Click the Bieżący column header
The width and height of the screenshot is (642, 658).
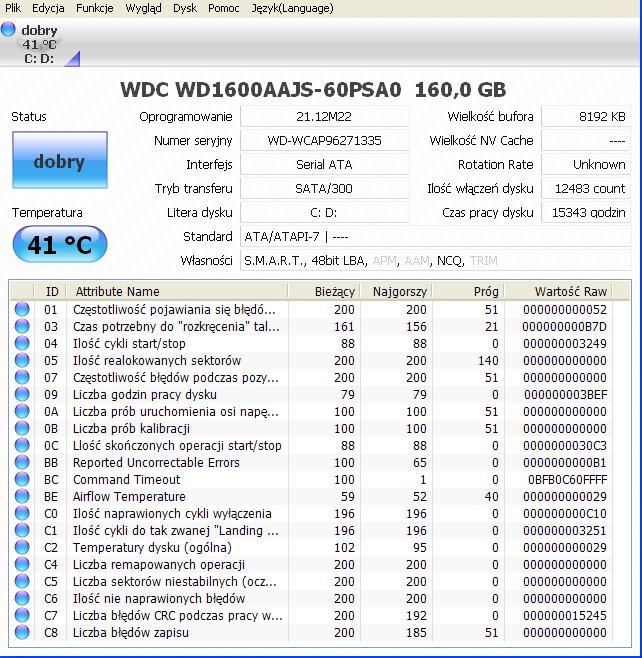click(324, 291)
